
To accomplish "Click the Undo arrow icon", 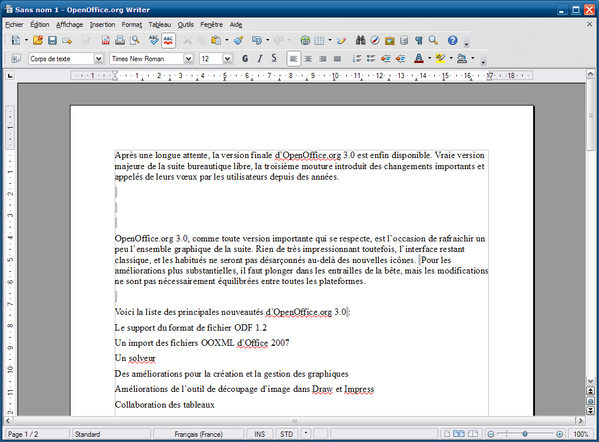I will tap(257, 40).
